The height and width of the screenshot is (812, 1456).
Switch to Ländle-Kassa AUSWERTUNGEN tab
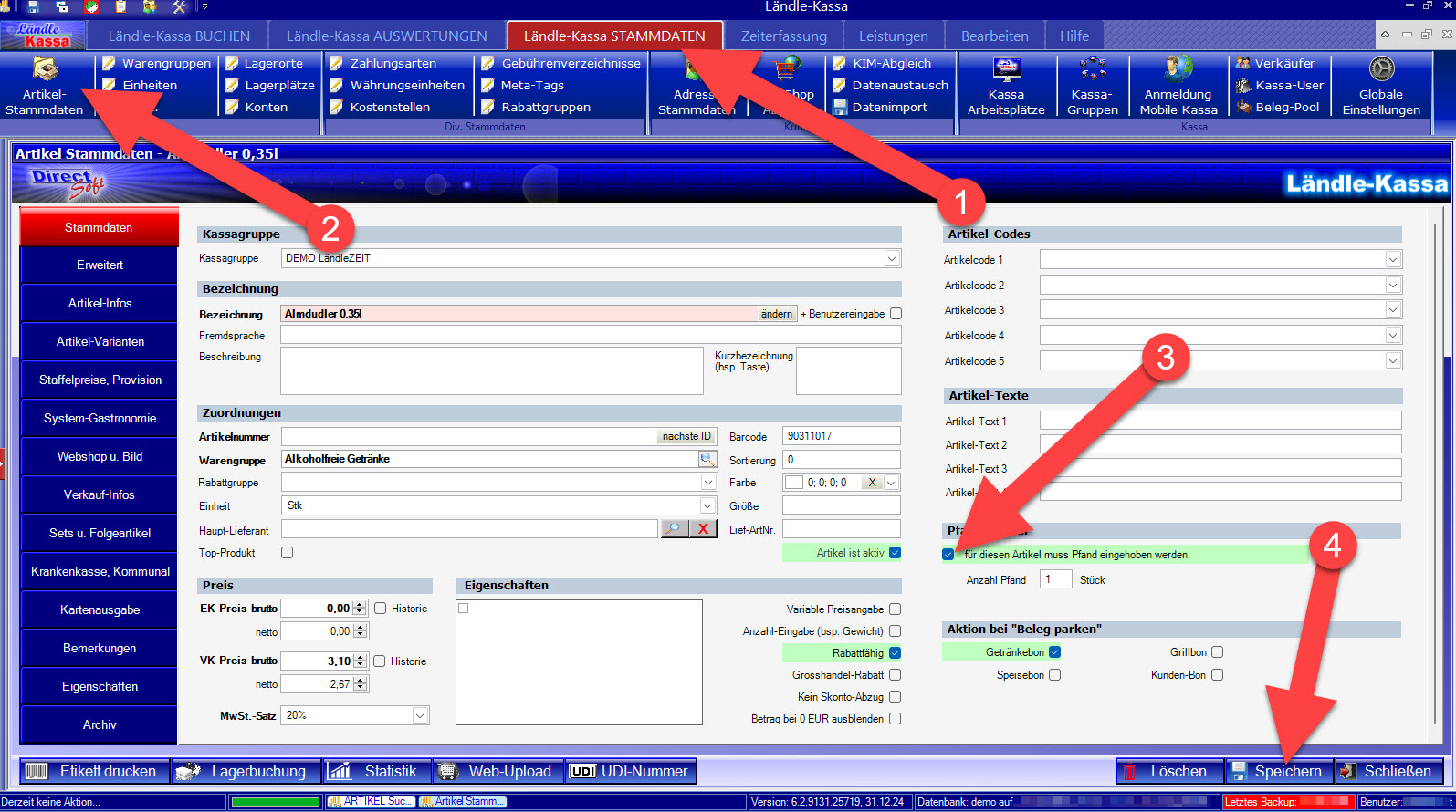coord(387,36)
